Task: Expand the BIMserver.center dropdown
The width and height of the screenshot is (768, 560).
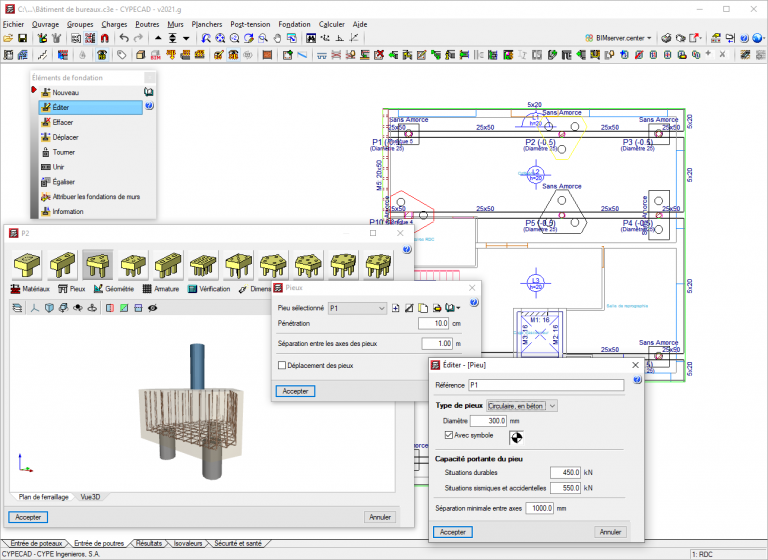Action: point(619,38)
